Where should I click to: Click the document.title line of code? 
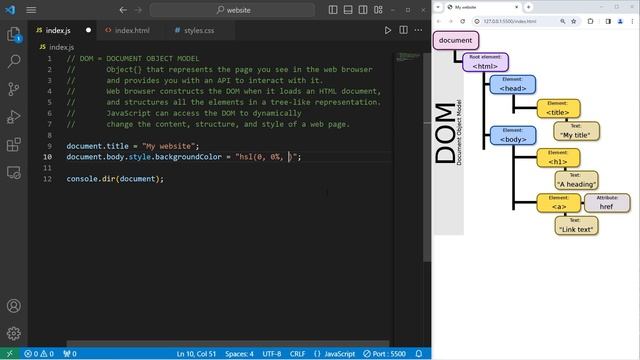[133, 146]
